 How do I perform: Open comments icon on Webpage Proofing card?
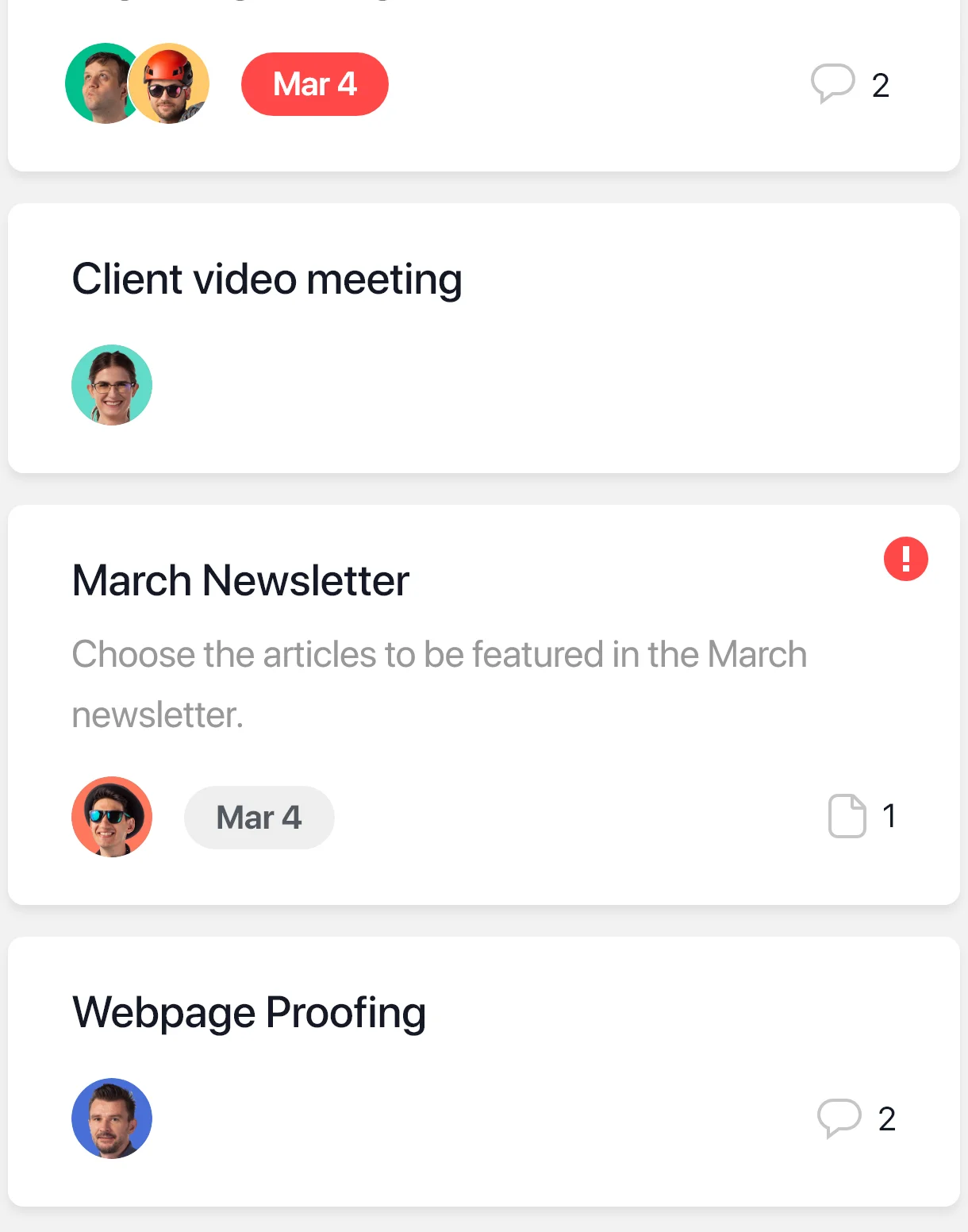[x=839, y=1118]
